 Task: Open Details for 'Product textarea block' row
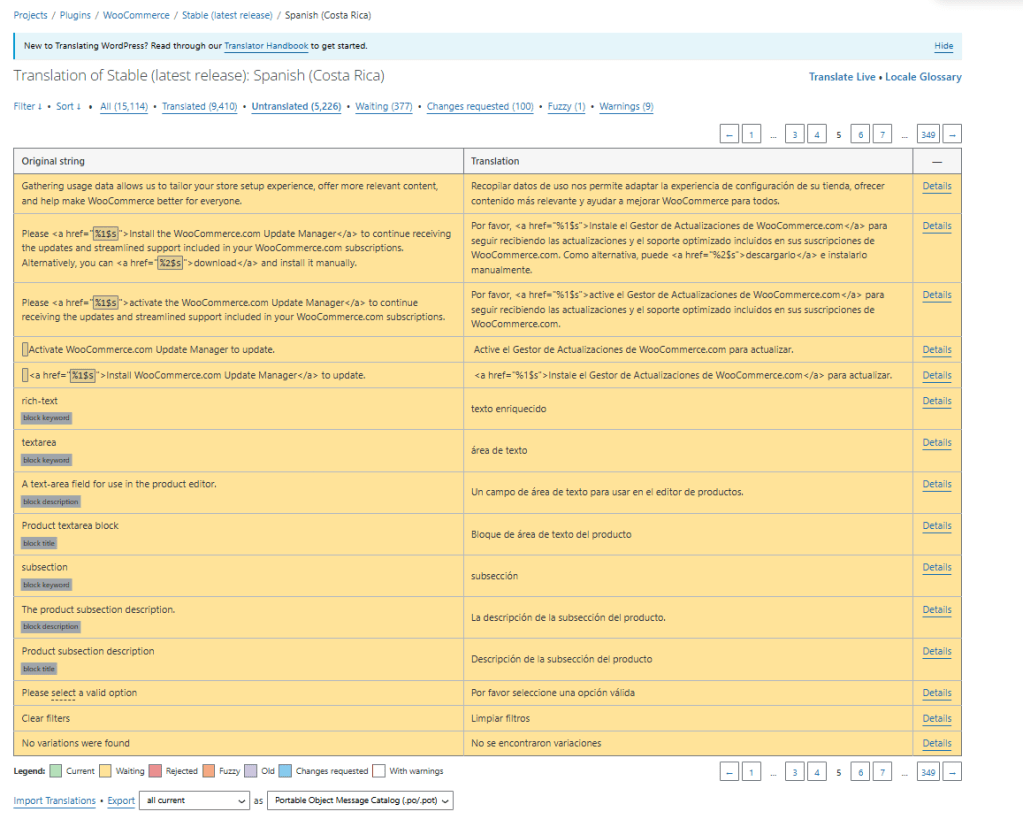coord(937,526)
